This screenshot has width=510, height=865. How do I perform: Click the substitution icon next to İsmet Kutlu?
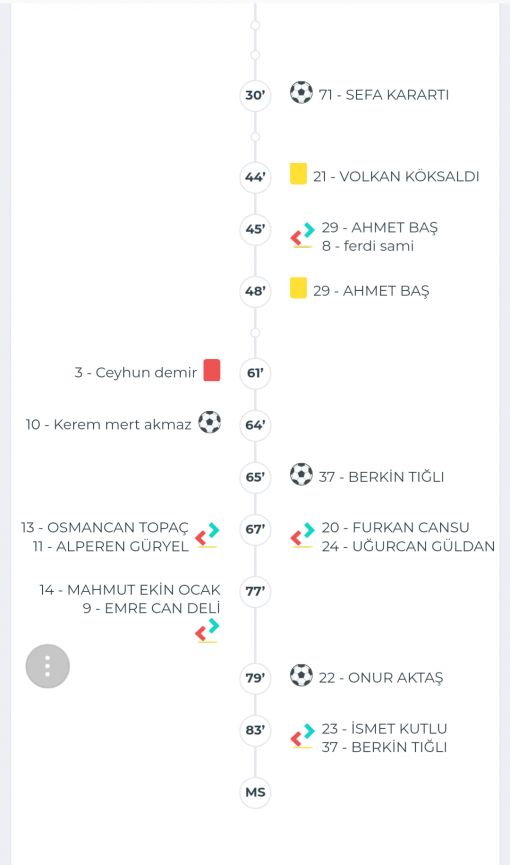point(302,735)
